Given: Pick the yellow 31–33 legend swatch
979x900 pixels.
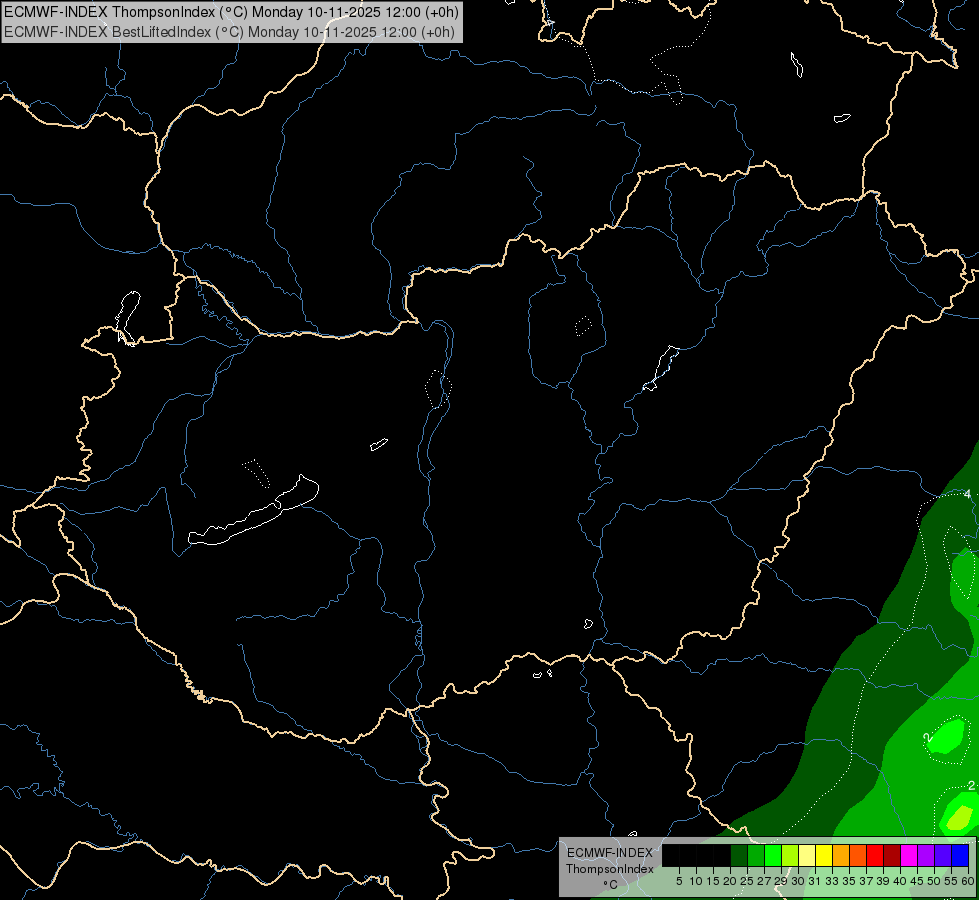Looking at the screenshot, I should point(824,855).
